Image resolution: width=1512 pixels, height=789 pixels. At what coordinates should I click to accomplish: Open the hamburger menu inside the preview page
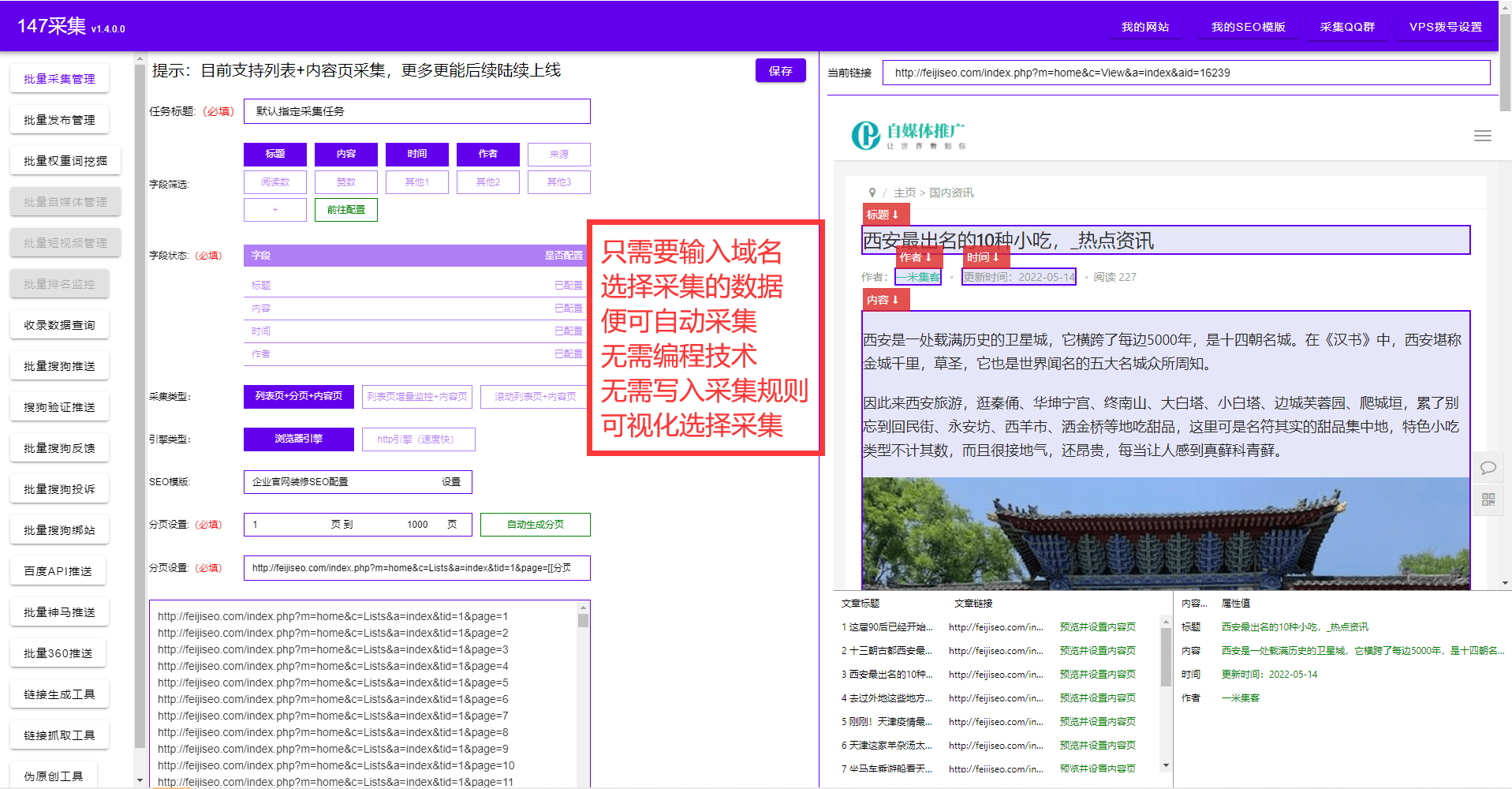(x=1482, y=136)
